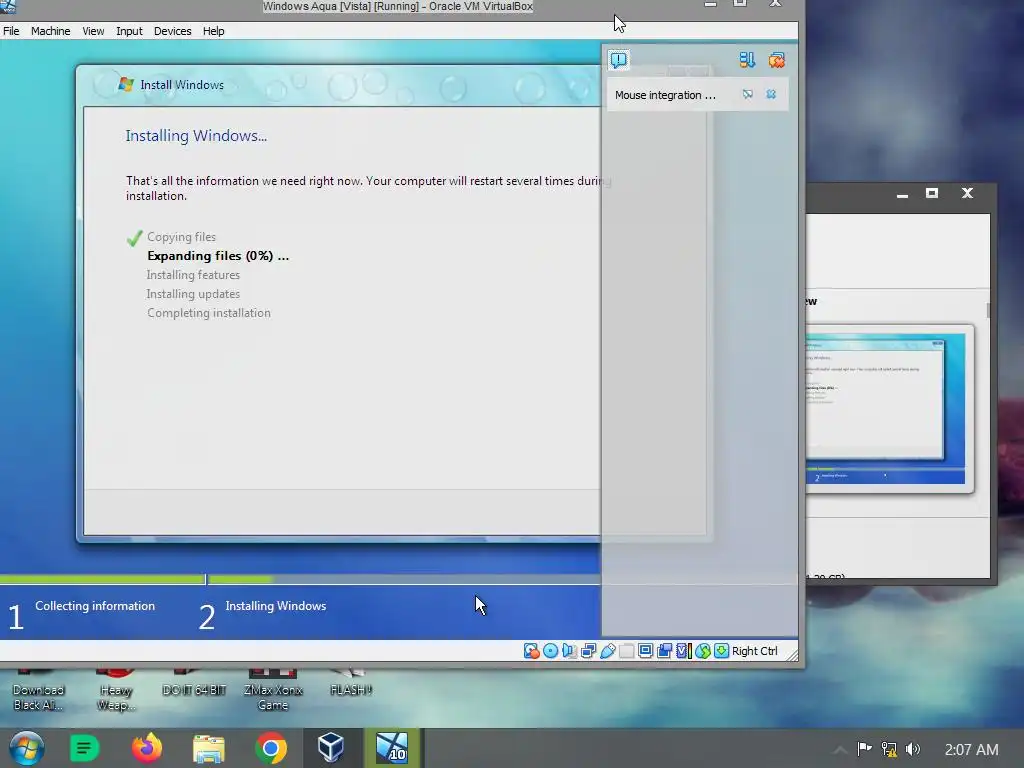
Task: Toggle the notification center speech bubble icon
Action: pyautogui.click(x=618, y=60)
